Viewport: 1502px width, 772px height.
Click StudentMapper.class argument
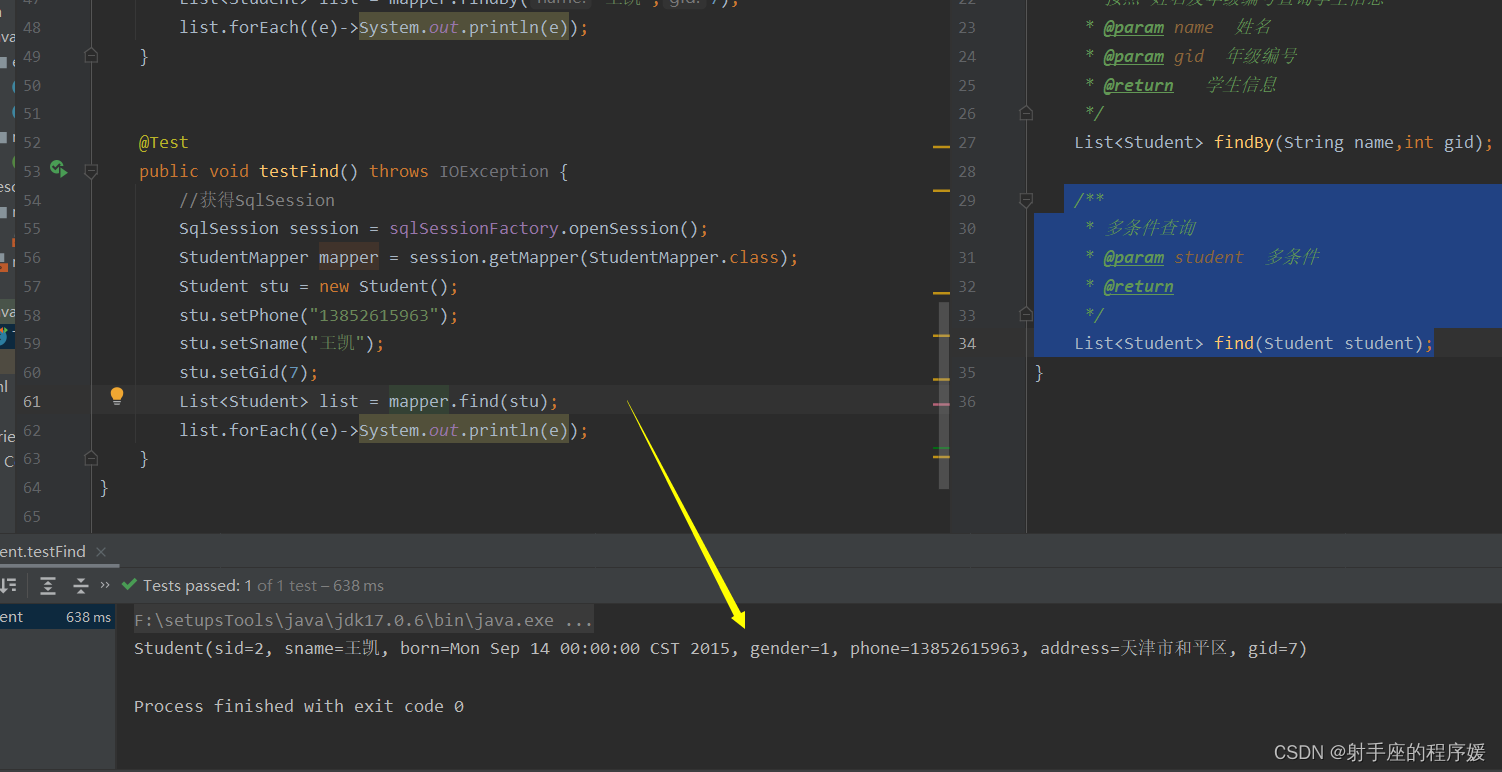[684, 257]
